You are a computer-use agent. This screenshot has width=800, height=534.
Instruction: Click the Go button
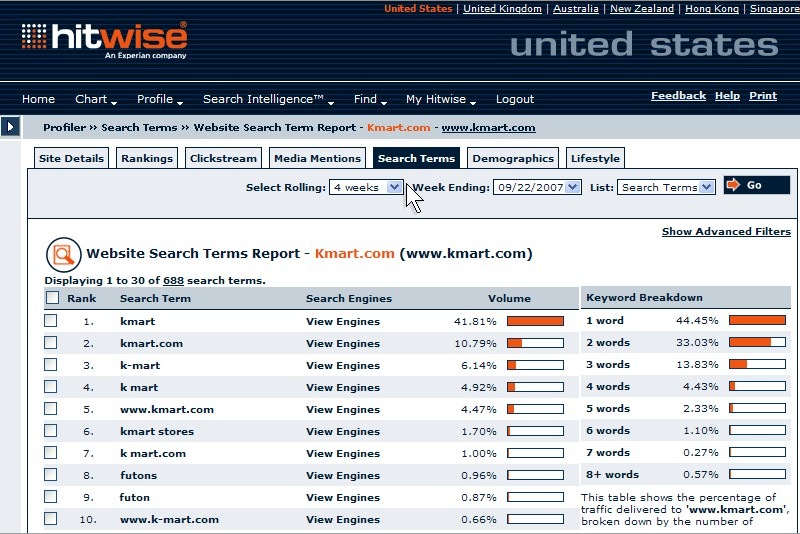point(757,185)
